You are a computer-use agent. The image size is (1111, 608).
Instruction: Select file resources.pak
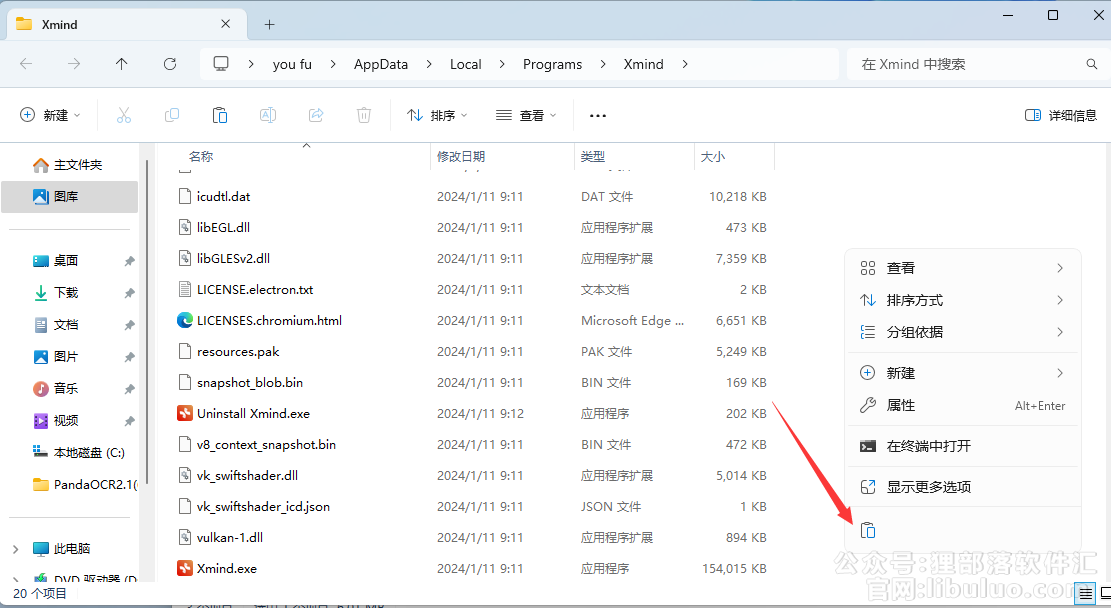click(x=238, y=351)
